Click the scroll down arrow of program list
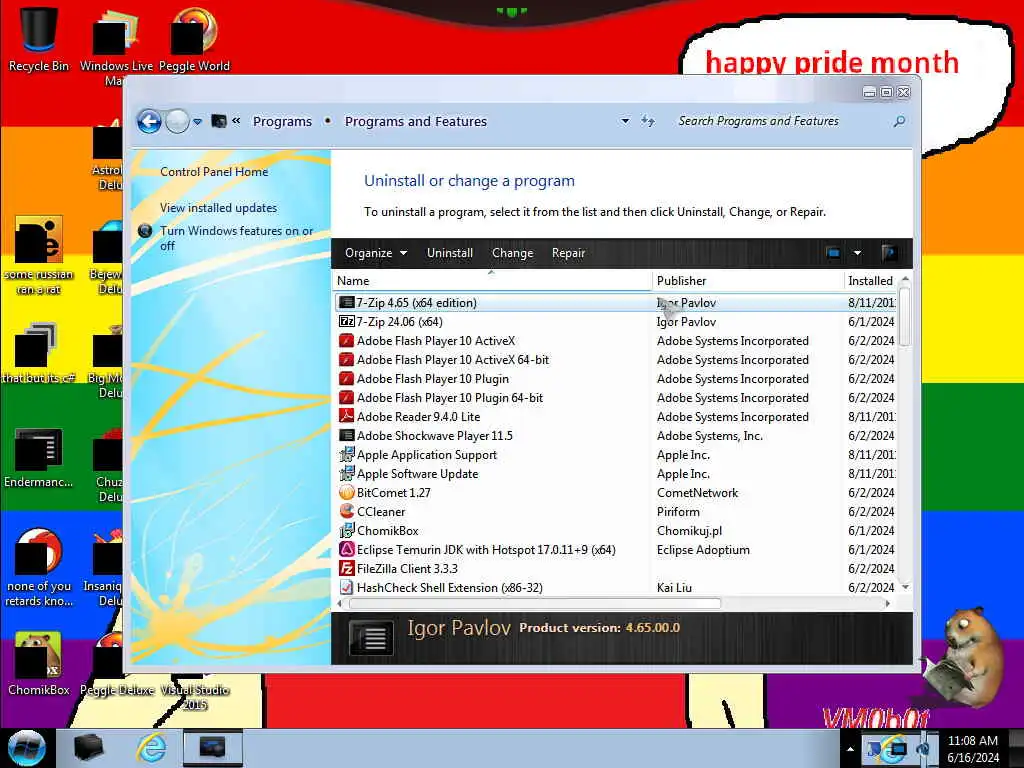Screen dimensions: 1024x768 click(905, 587)
